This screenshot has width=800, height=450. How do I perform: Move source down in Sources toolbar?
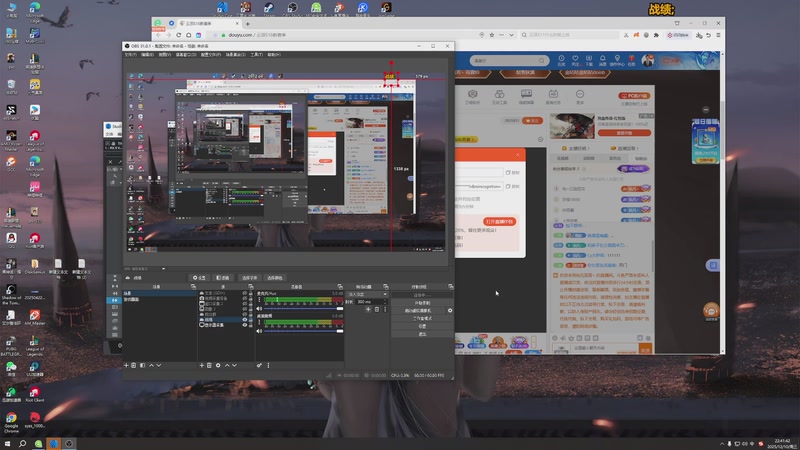[x=235, y=365]
